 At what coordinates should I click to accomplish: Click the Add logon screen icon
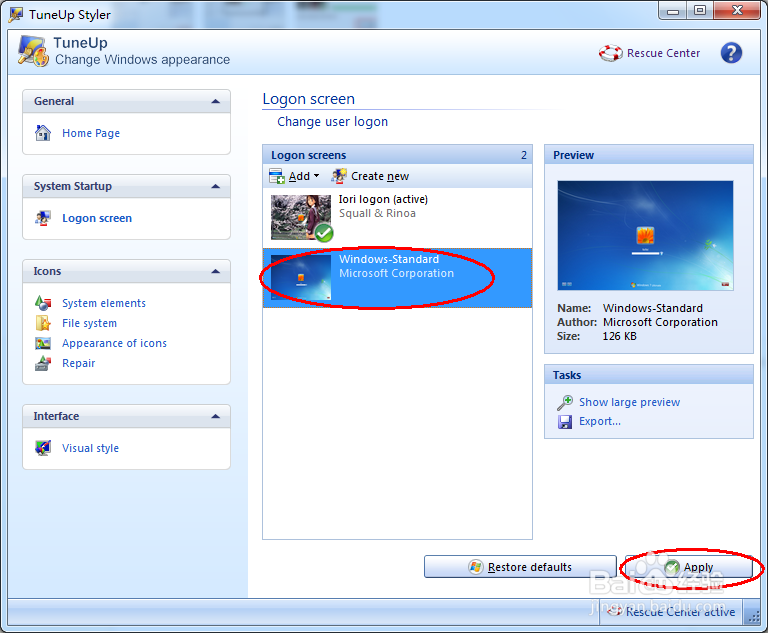(277, 176)
